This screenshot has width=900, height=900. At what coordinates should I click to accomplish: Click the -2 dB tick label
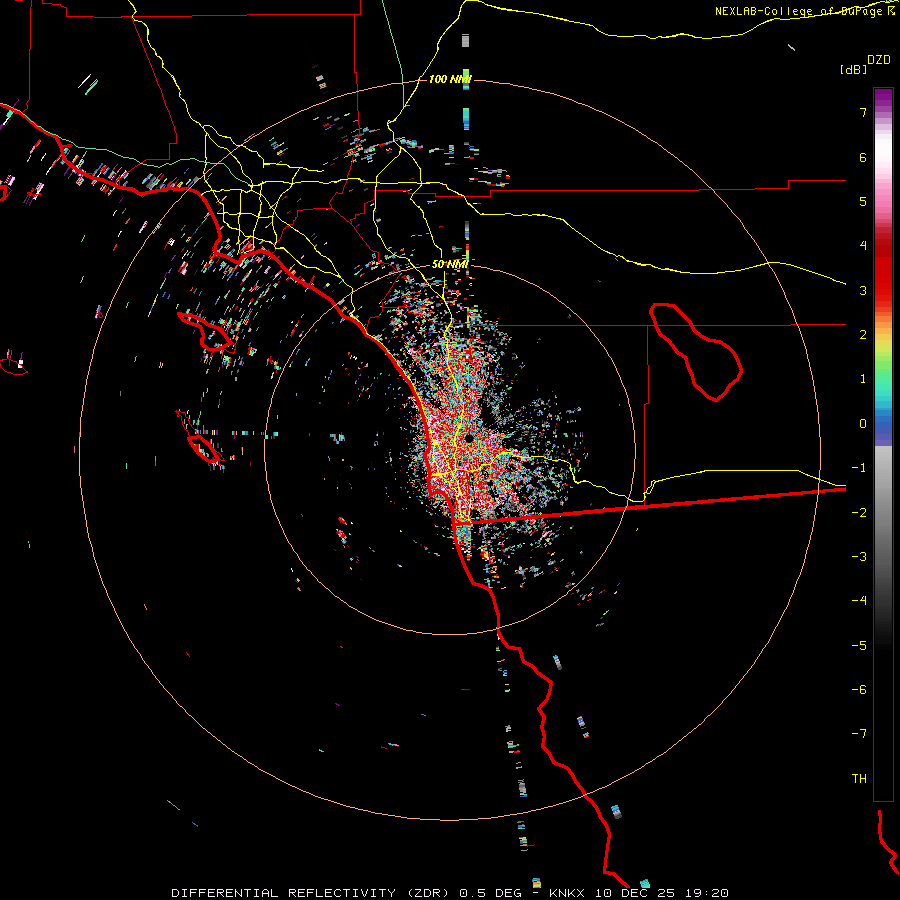859,513
